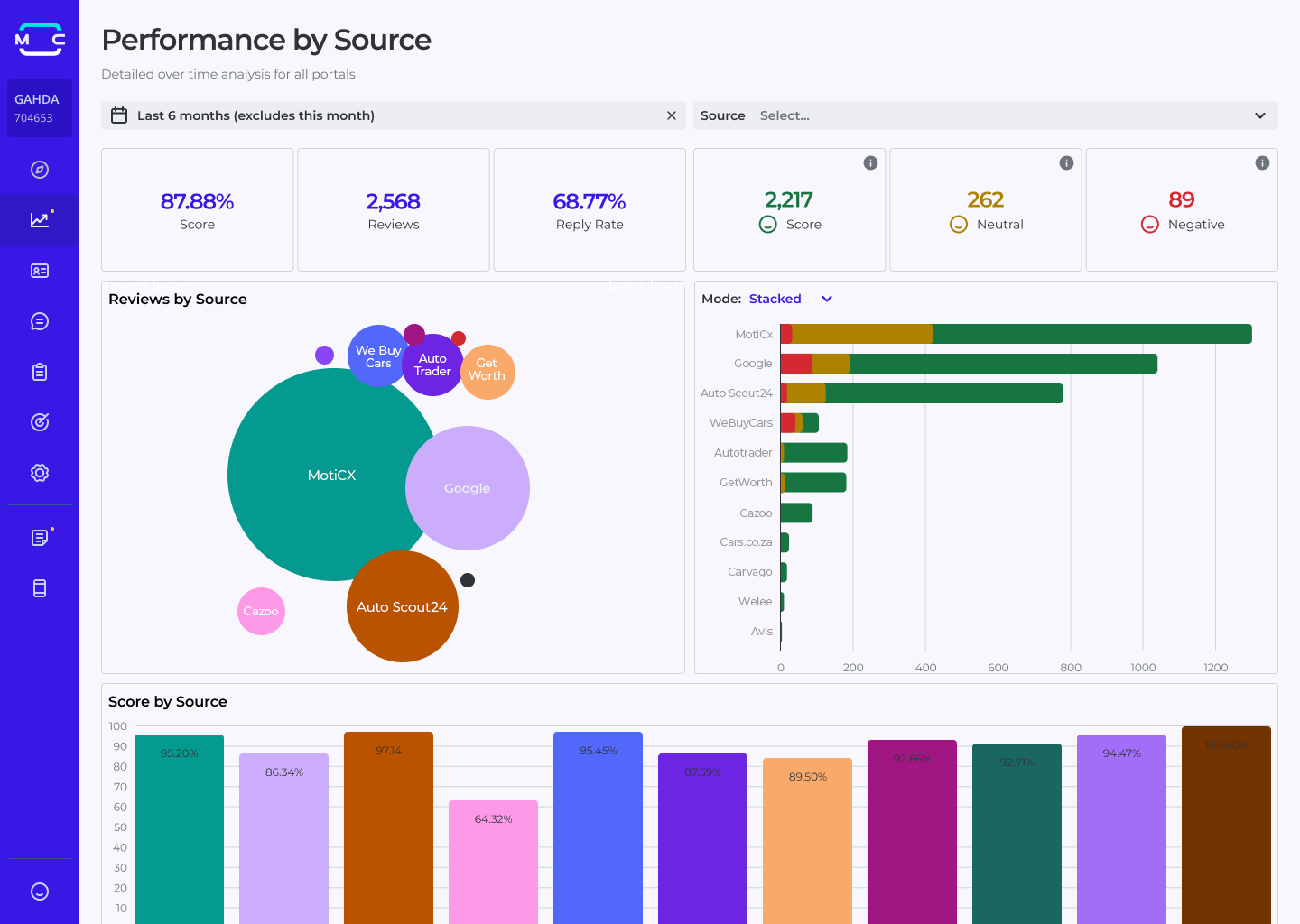This screenshot has height=924, width=1300.
Task: Open the mobile device icon in sidebar
Action: click(x=39, y=587)
